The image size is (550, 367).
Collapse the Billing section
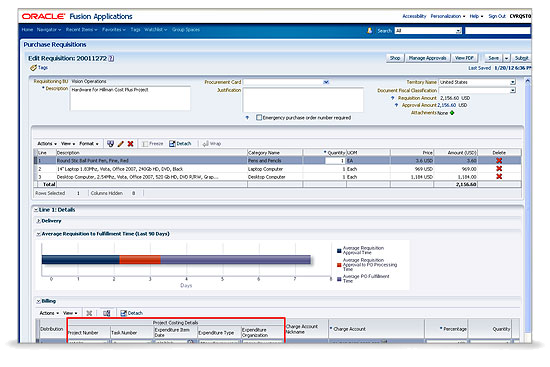click(x=39, y=301)
